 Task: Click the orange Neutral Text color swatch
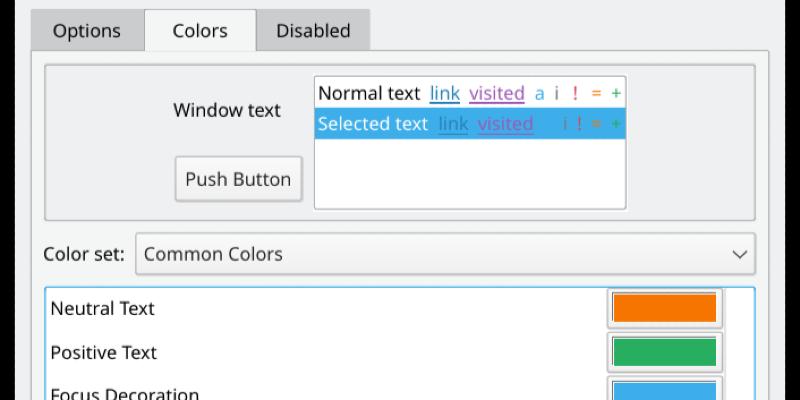665,308
